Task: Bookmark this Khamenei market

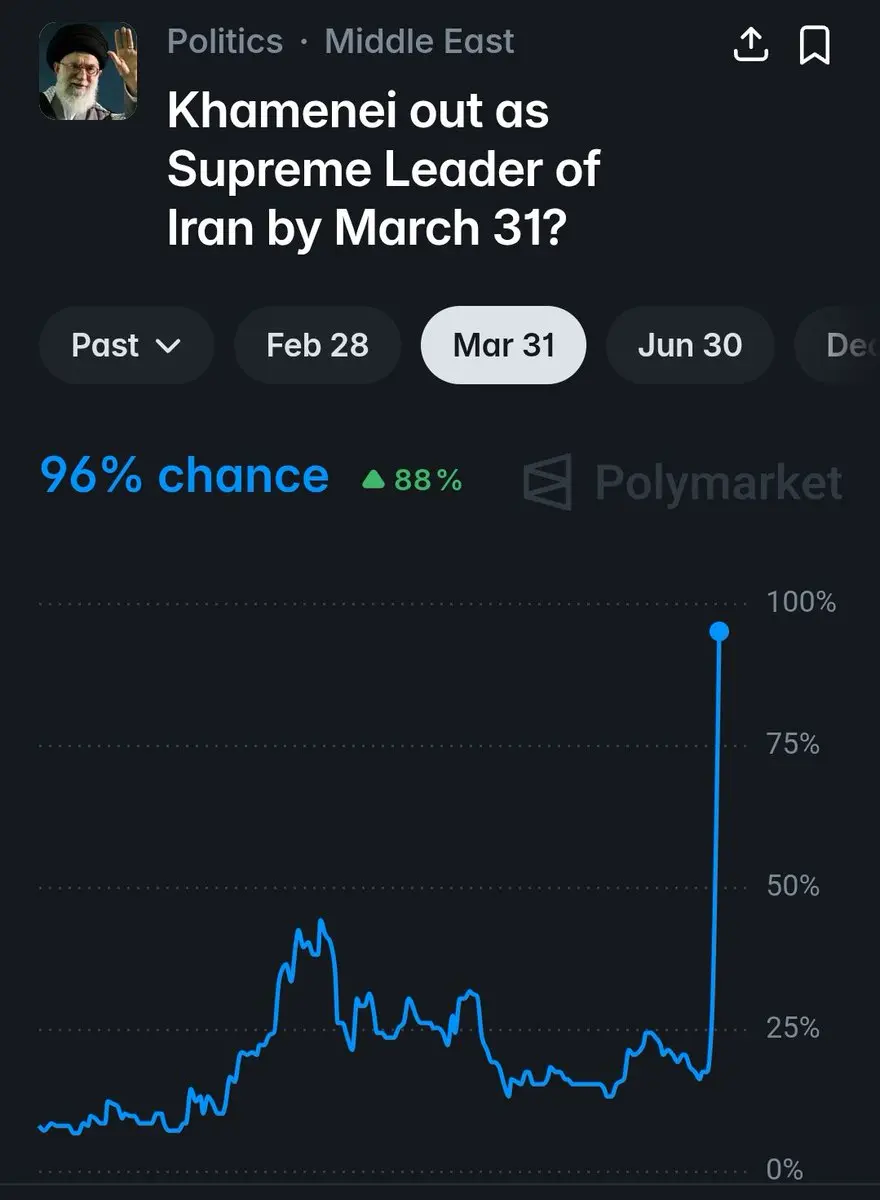Action: pyautogui.click(x=815, y=44)
